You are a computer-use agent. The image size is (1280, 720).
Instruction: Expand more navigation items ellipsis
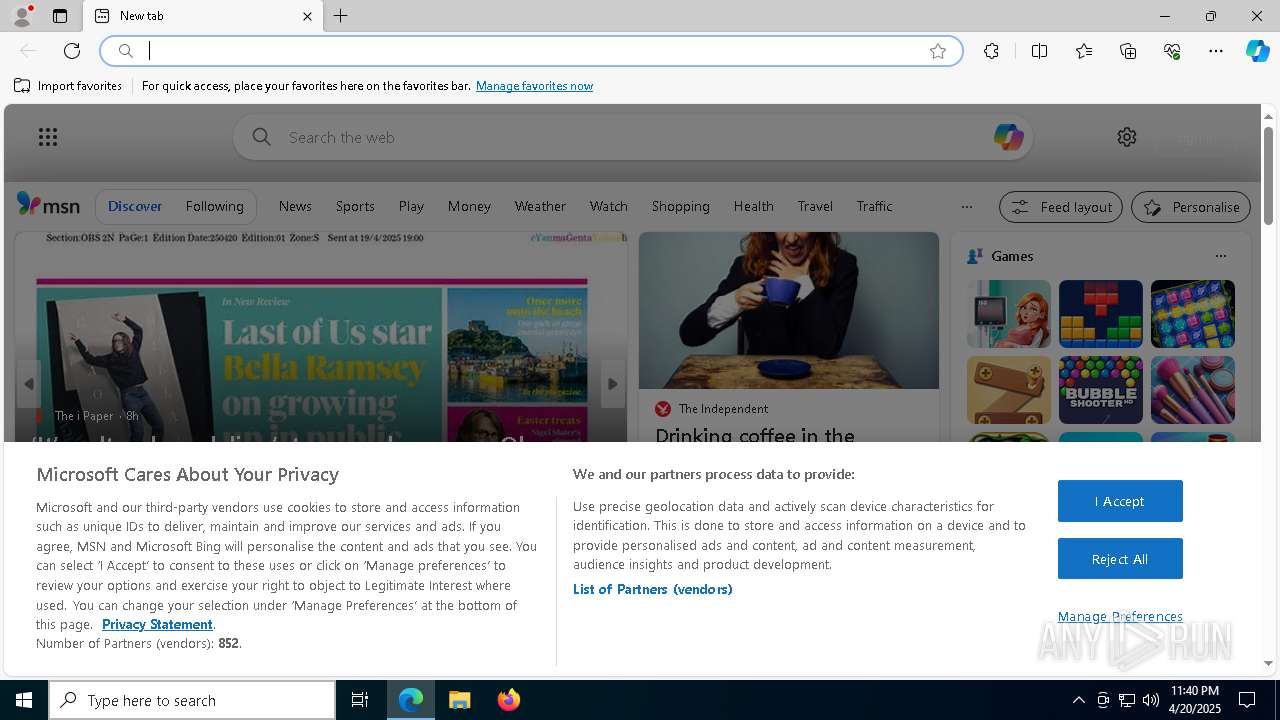tap(966, 207)
